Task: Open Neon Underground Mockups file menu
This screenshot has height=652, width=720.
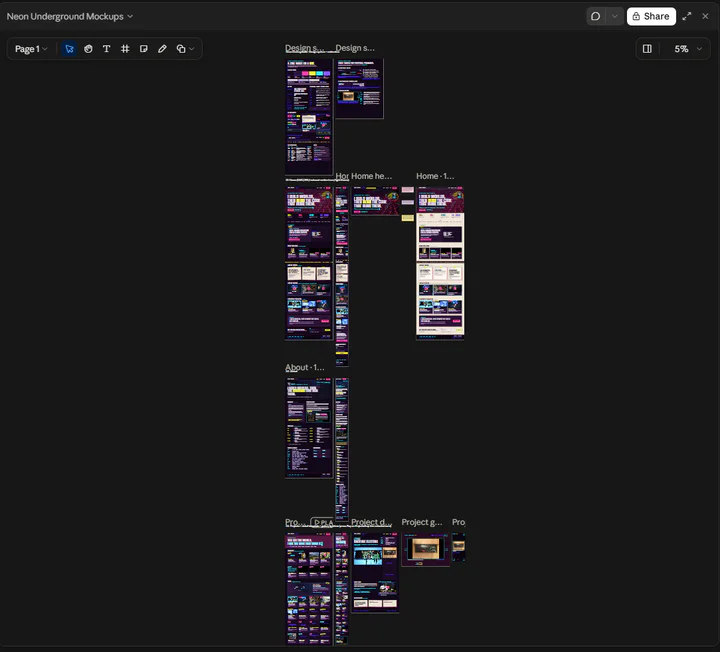Action: pos(69,17)
